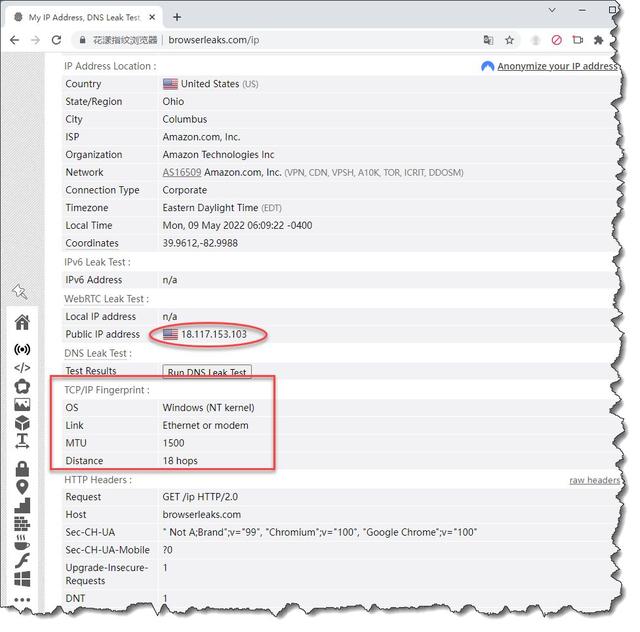Open the raw headers link
The height and width of the screenshot is (632, 640).
tap(594, 480)
